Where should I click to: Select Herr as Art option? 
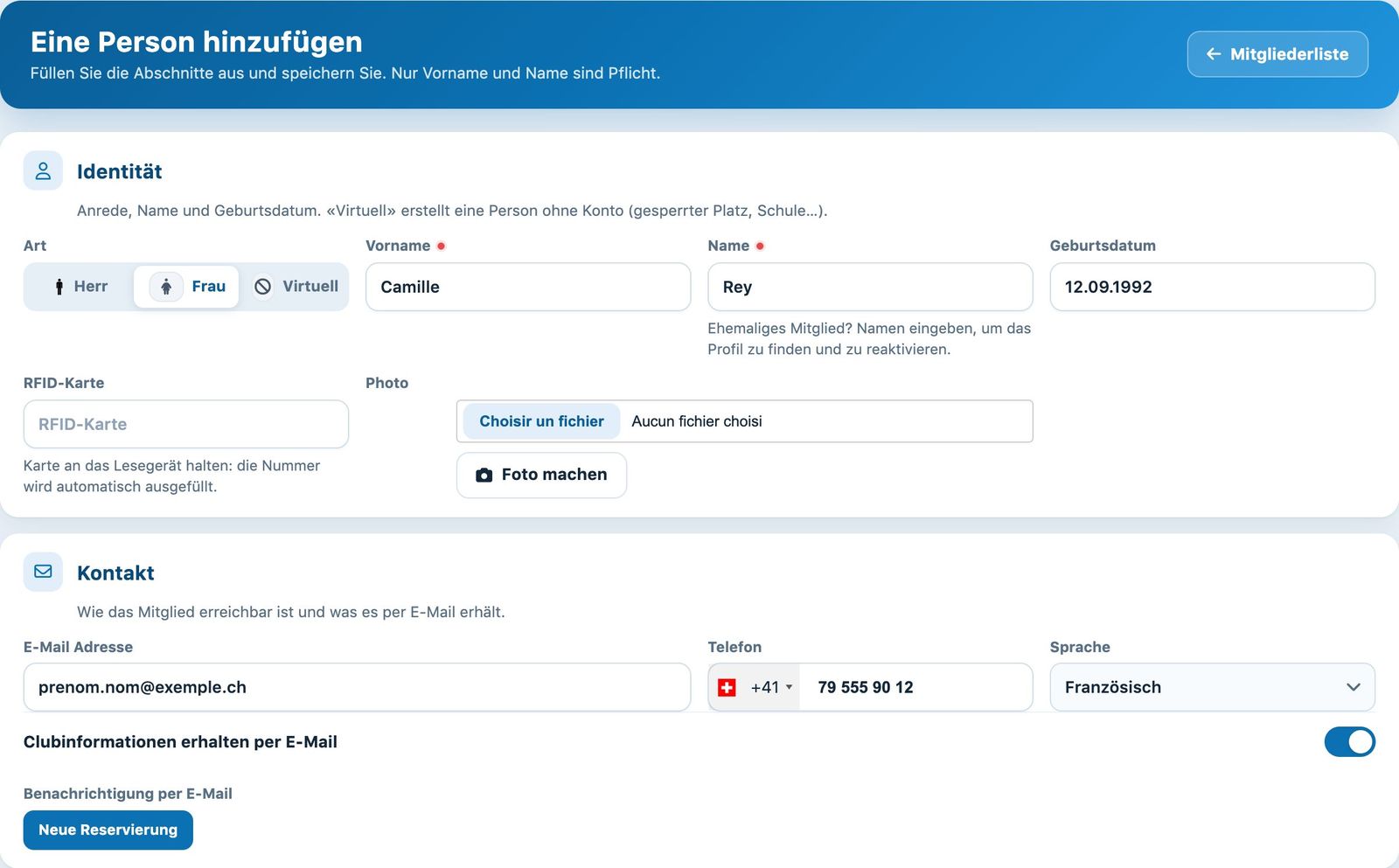pos(80,287)
